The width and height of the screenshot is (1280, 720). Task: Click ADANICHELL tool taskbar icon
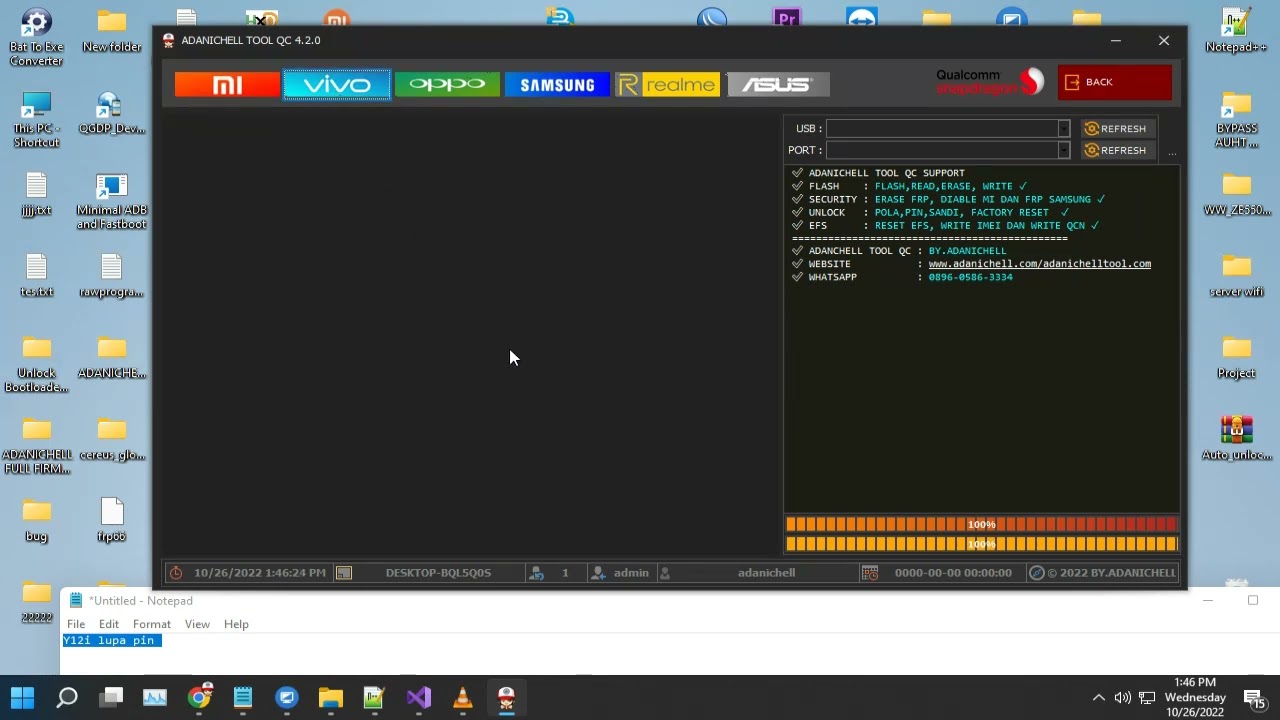pyautogui.click(x=506, y=697)
